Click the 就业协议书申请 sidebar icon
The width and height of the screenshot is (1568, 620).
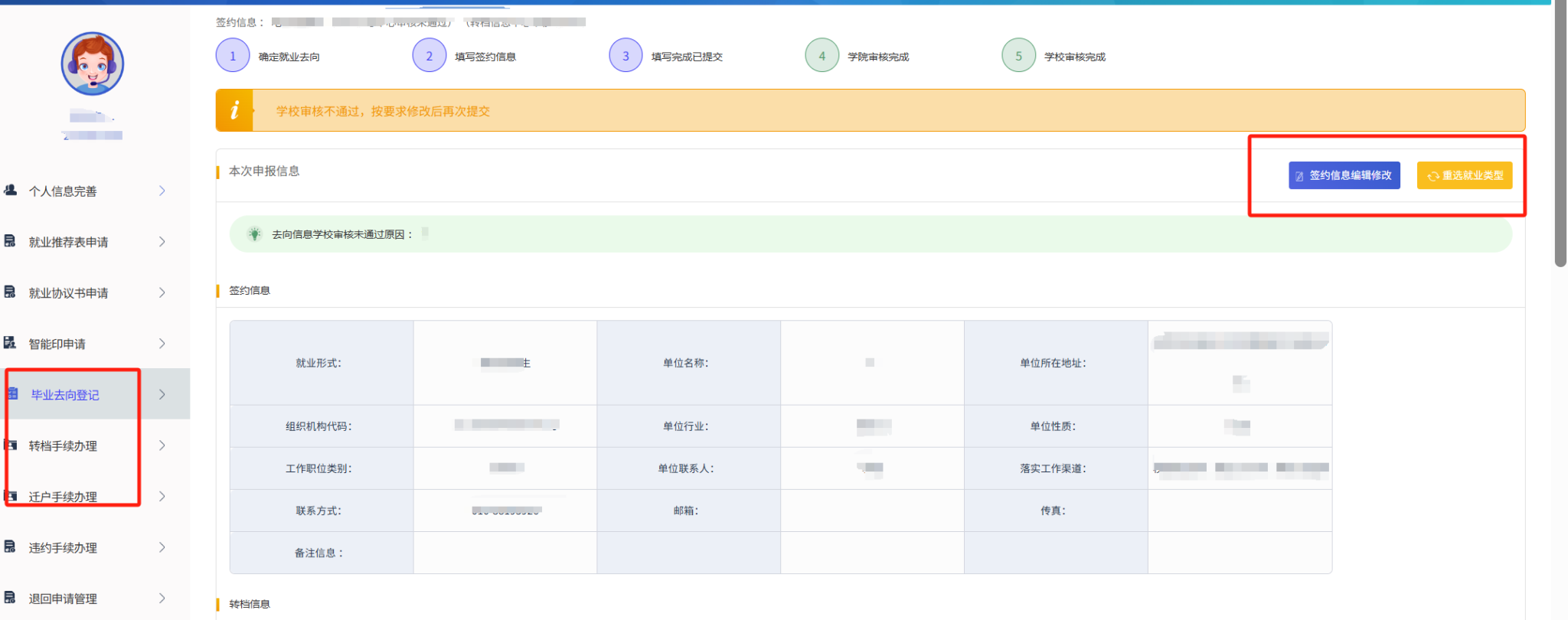[x=10, y=292]
